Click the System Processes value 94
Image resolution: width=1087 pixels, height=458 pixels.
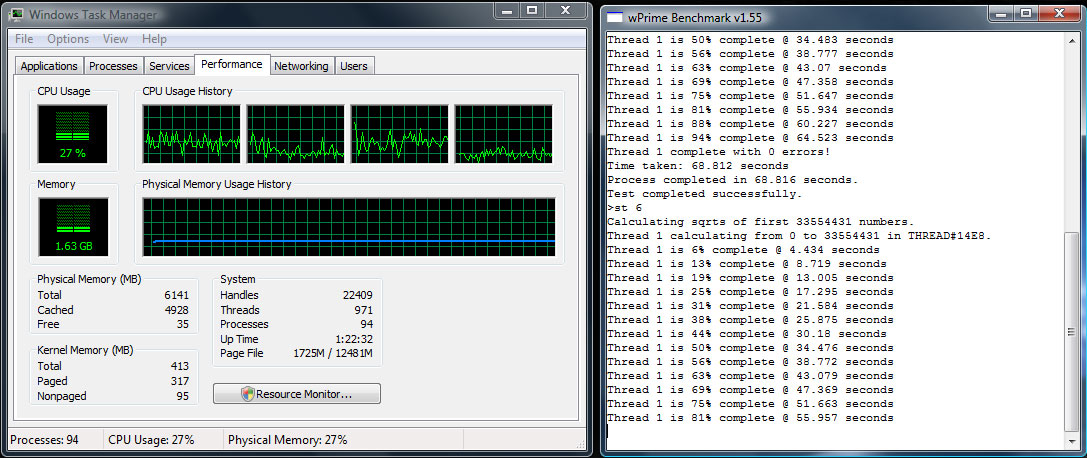point(366,324)
